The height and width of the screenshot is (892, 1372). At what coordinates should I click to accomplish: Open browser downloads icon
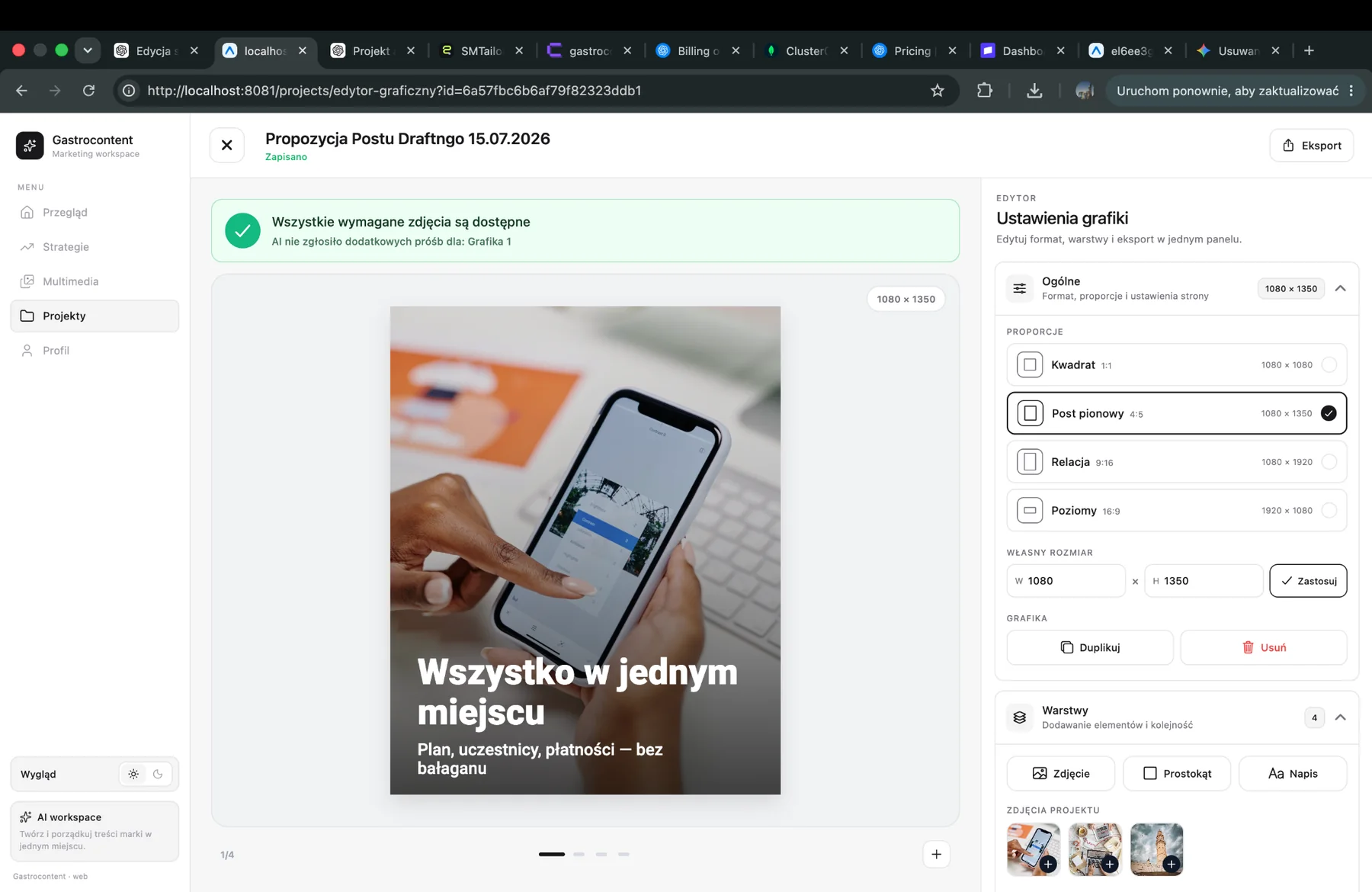(1034, 91)
